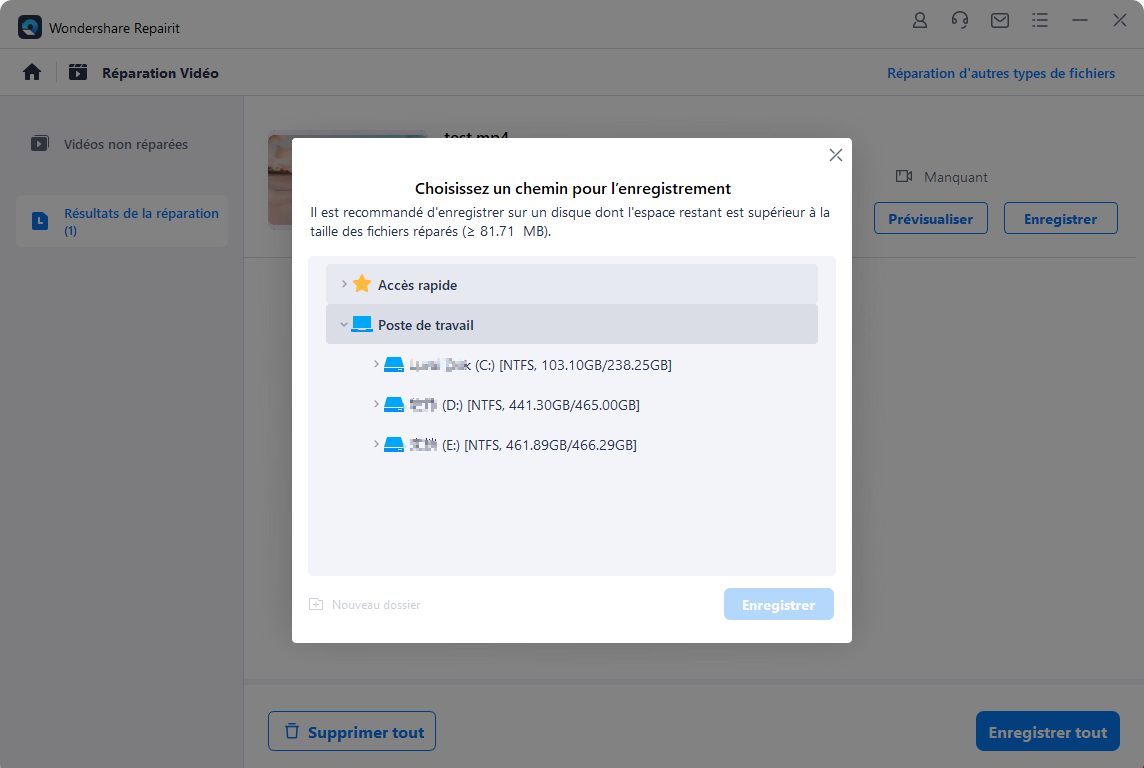Viewport: 1144px width, 768px height.
Task: Click the E: drive icon
Action: (x=394, y=445)
